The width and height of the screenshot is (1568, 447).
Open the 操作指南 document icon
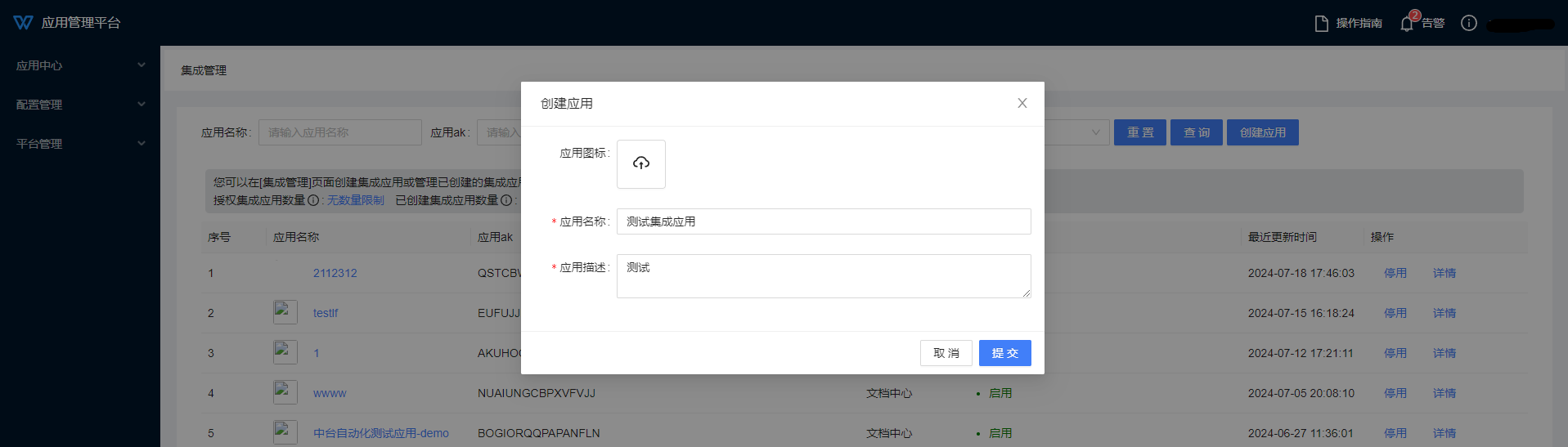pyautogui.click(x=1321, y=24)
